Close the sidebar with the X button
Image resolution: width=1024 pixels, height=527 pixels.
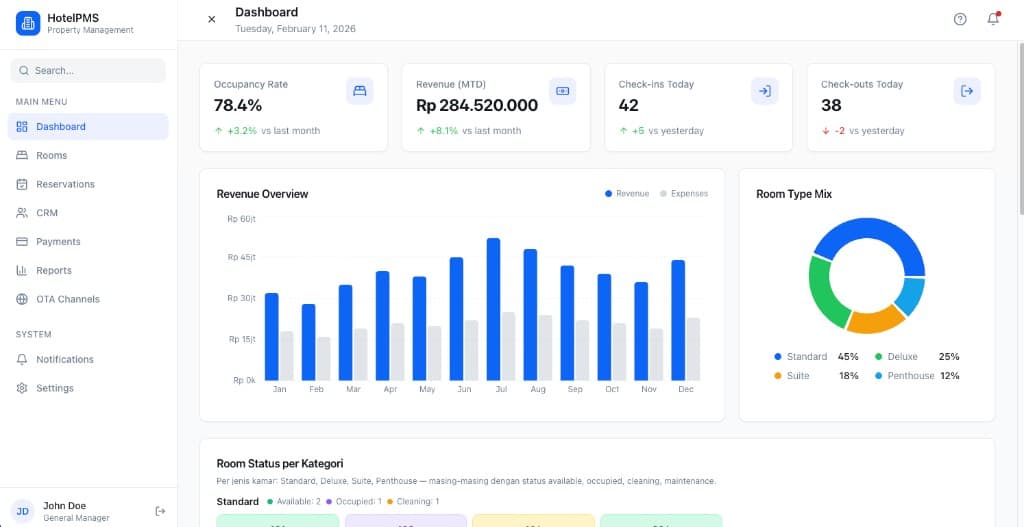click(211, 19)
